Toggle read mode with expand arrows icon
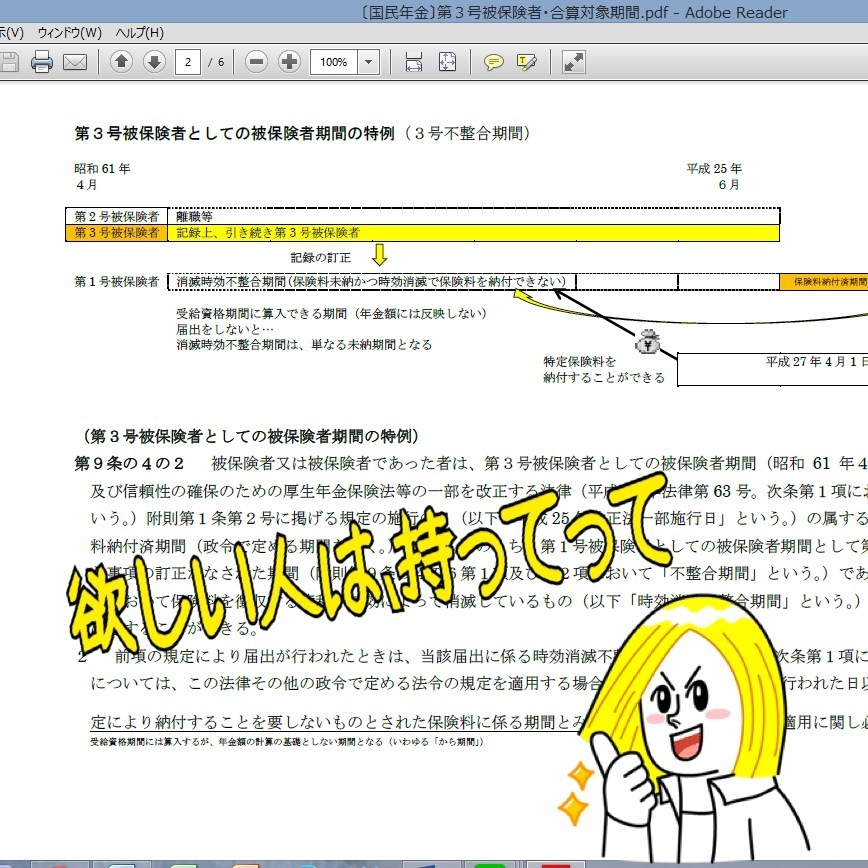Image resolution: width=868 pixels, height=868 pixels. [x=574, y=61]
